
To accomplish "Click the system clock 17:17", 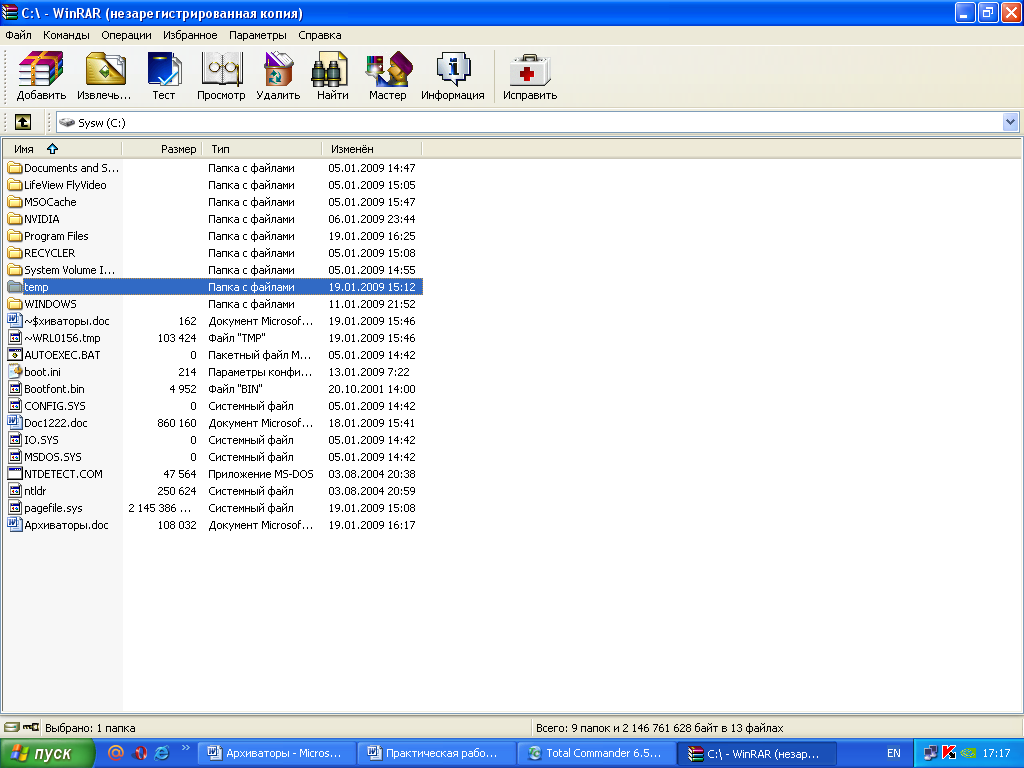I will click(996, 753).
